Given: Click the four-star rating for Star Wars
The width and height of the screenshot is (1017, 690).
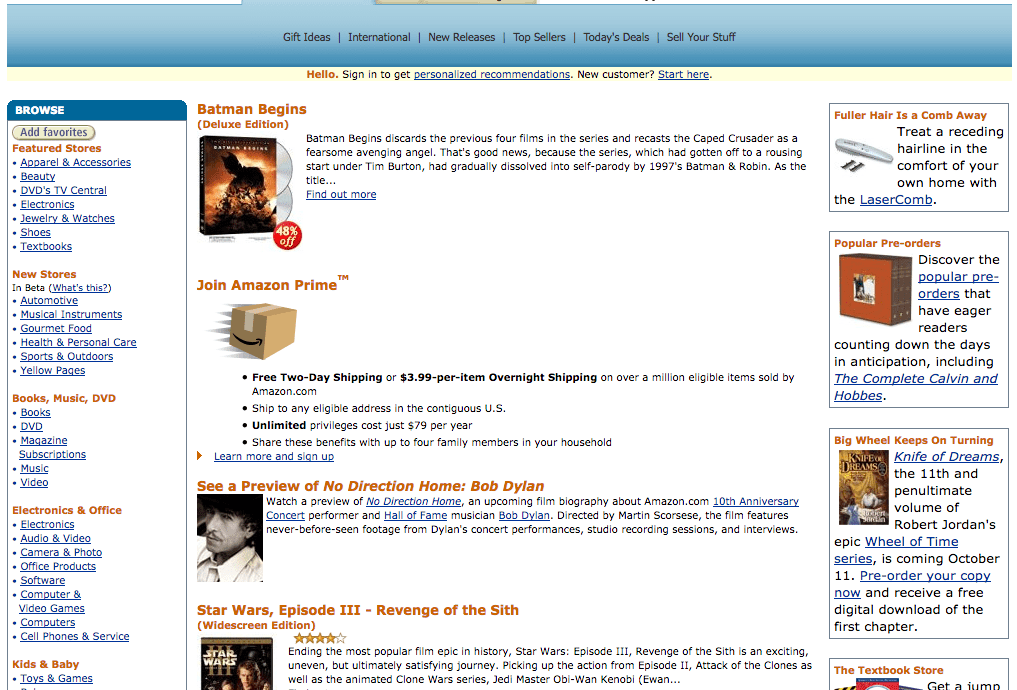Looking at the screenshot, I should [320, 638].
